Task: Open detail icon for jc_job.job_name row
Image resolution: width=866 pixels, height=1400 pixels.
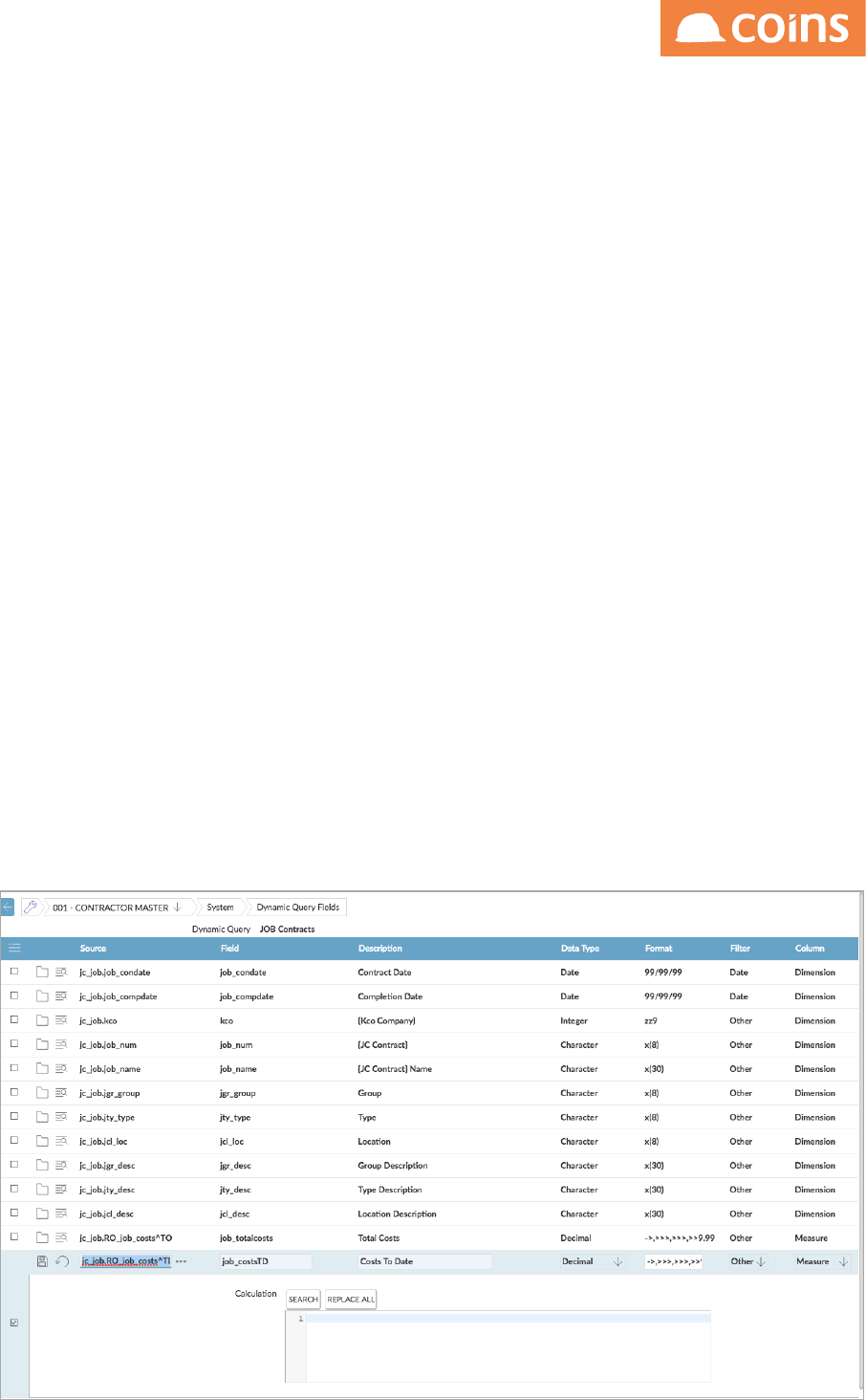Action: 61,1069
